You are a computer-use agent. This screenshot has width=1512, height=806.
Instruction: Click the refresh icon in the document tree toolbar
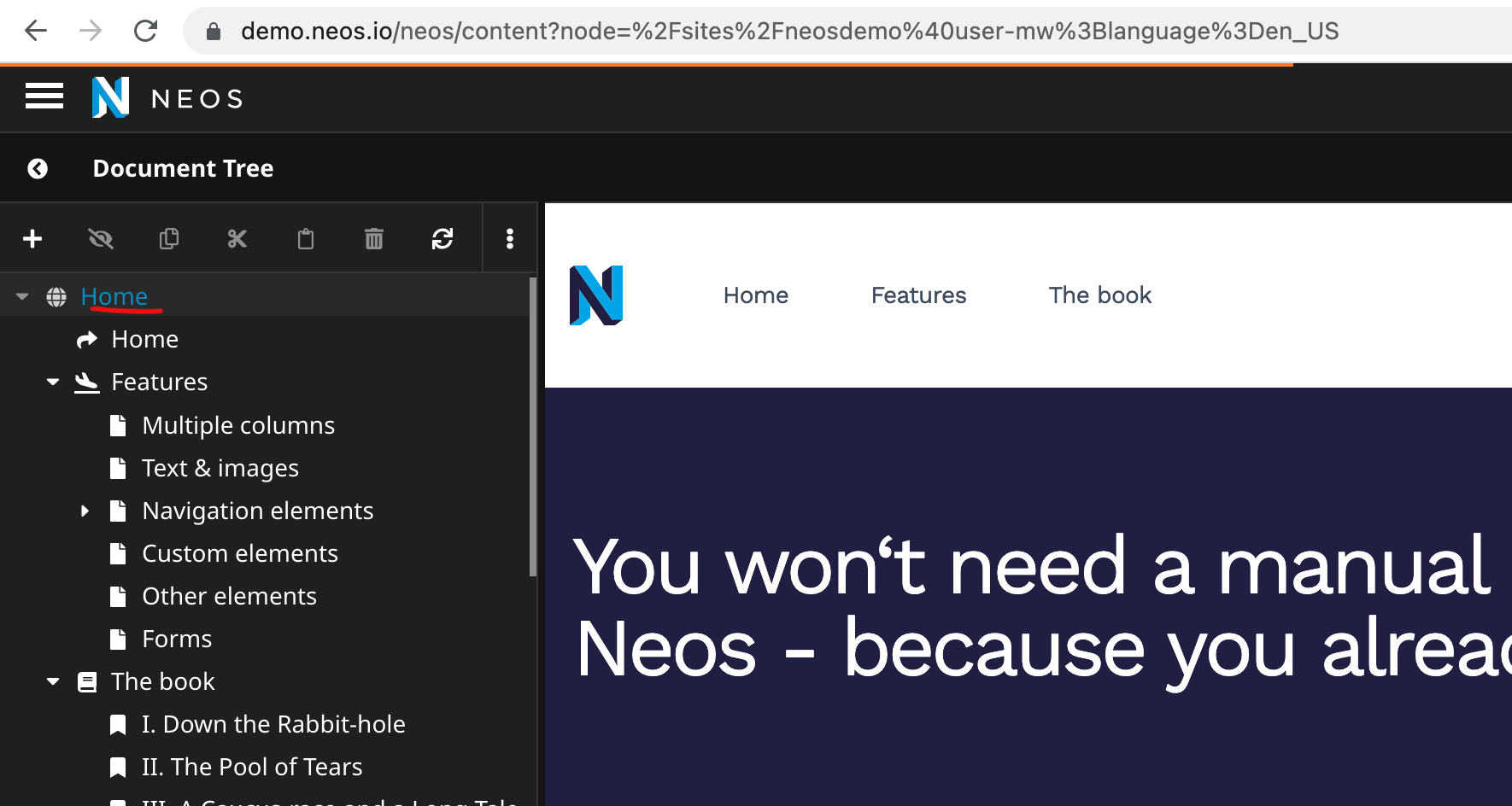(x=442, y=238)
